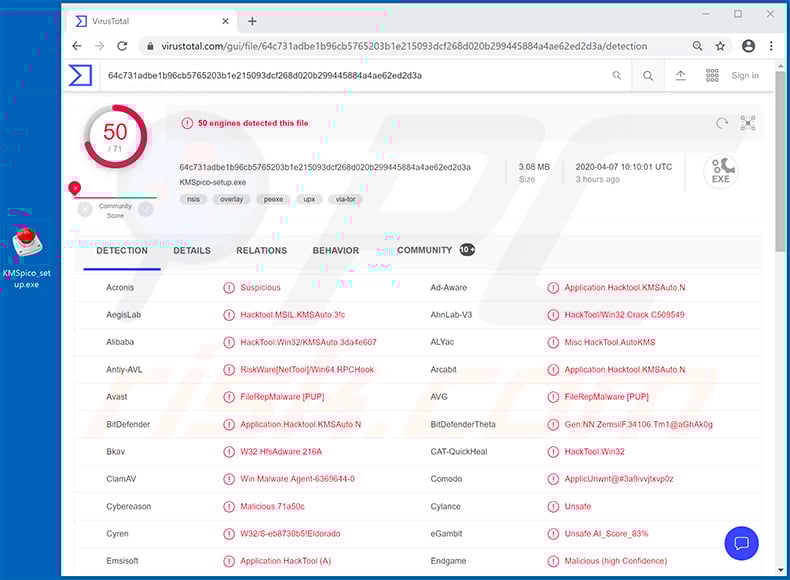Click the AhnLab-V3 HackTool/Win32.Crack result
Image resolution: width=790 pixels, height=580 pixels.
(x=624, y=314)
